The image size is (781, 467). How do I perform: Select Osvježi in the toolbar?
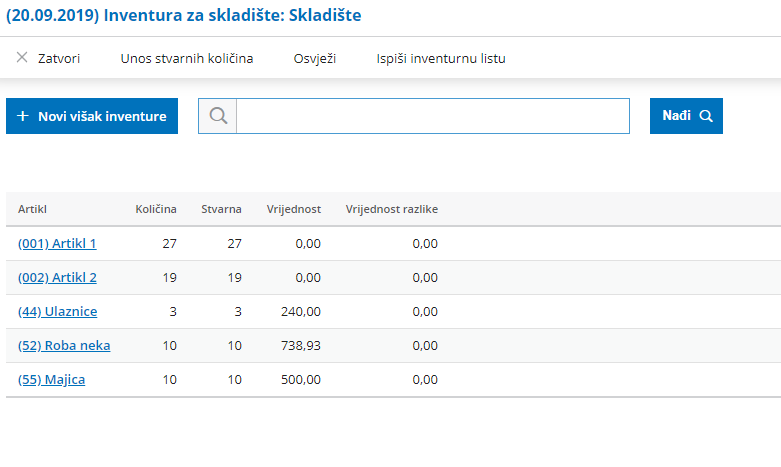315,58
